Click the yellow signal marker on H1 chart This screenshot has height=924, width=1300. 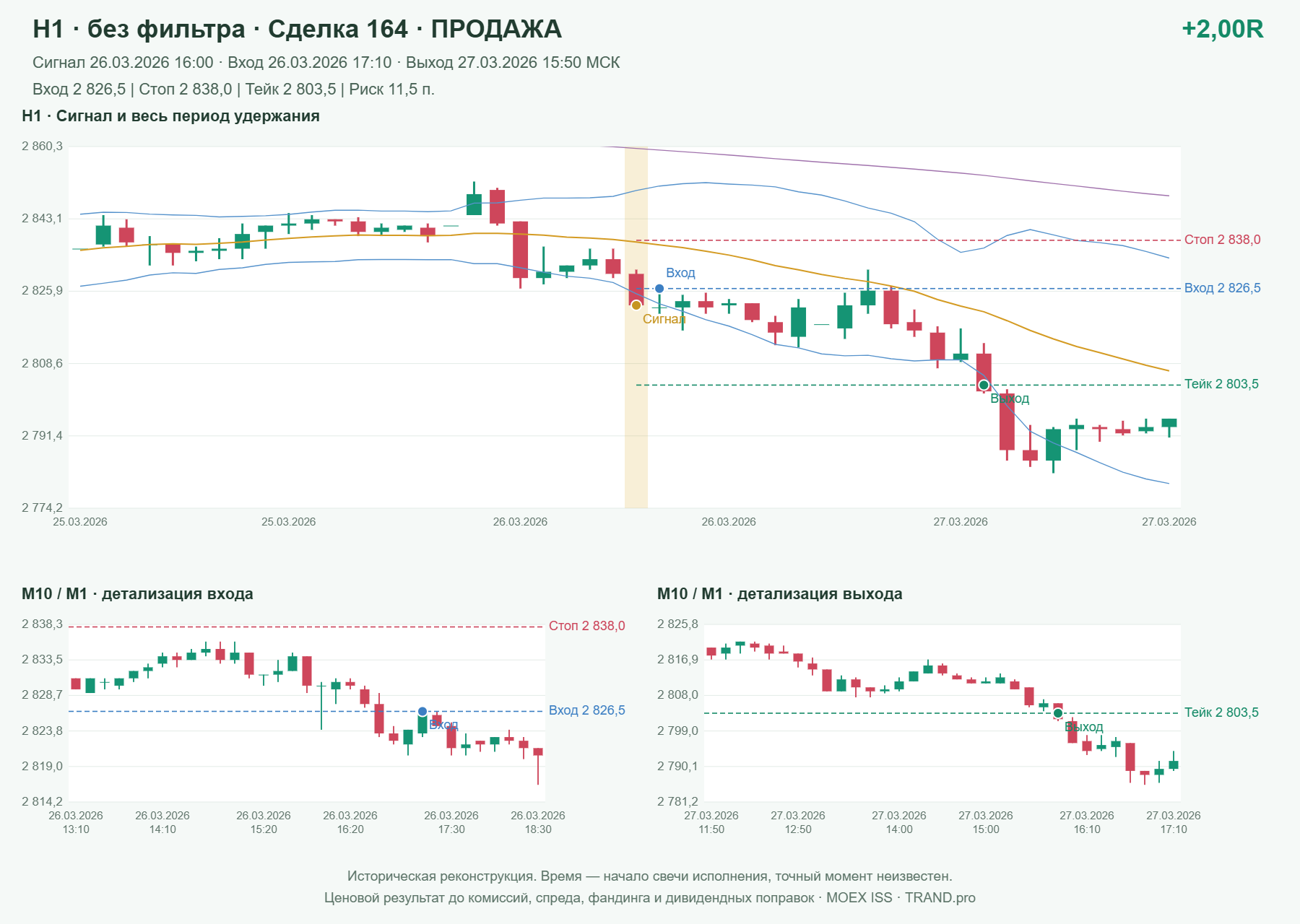coord(636,305)
